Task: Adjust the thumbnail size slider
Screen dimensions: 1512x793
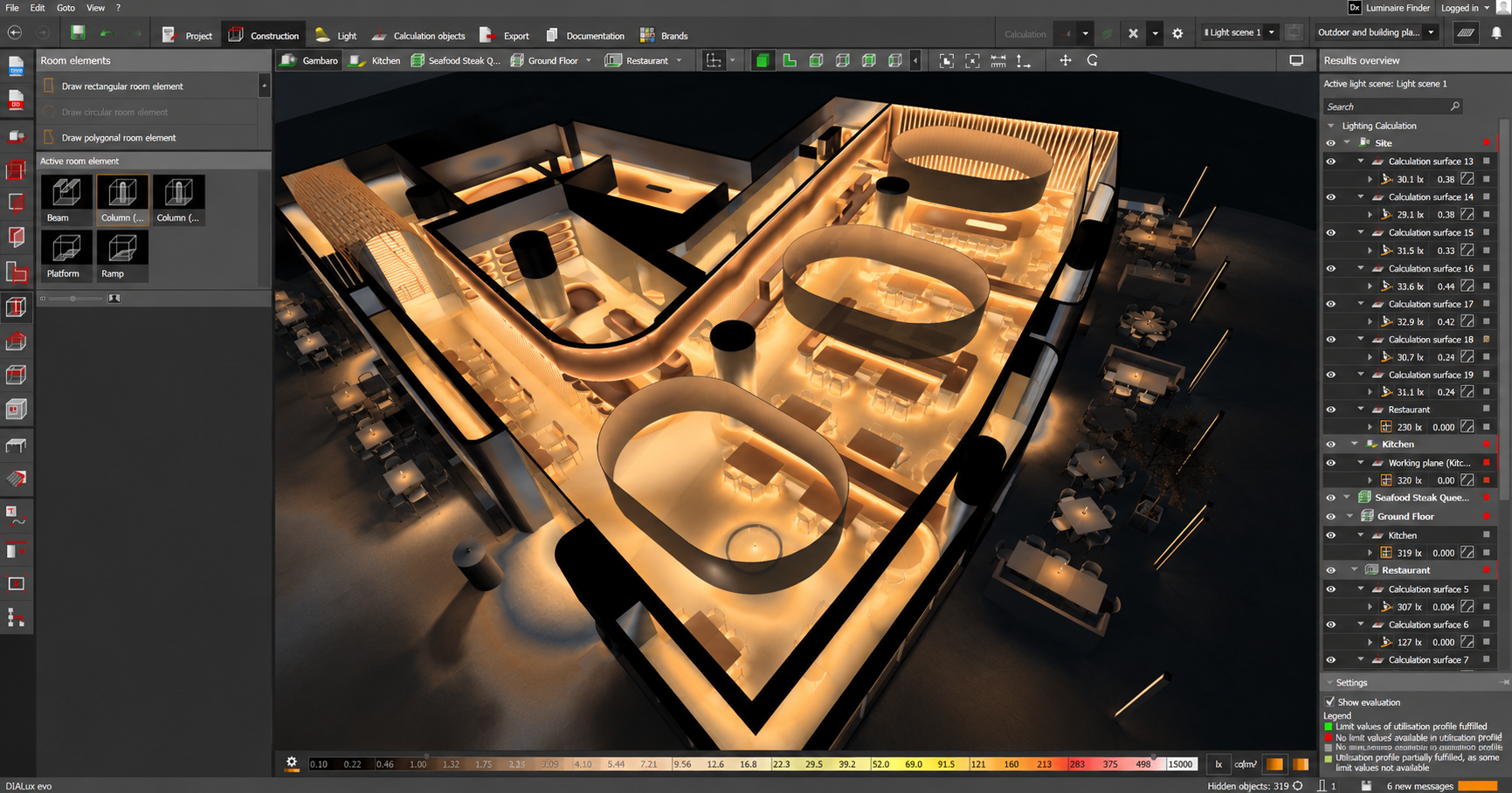Action: coord(73,299)
